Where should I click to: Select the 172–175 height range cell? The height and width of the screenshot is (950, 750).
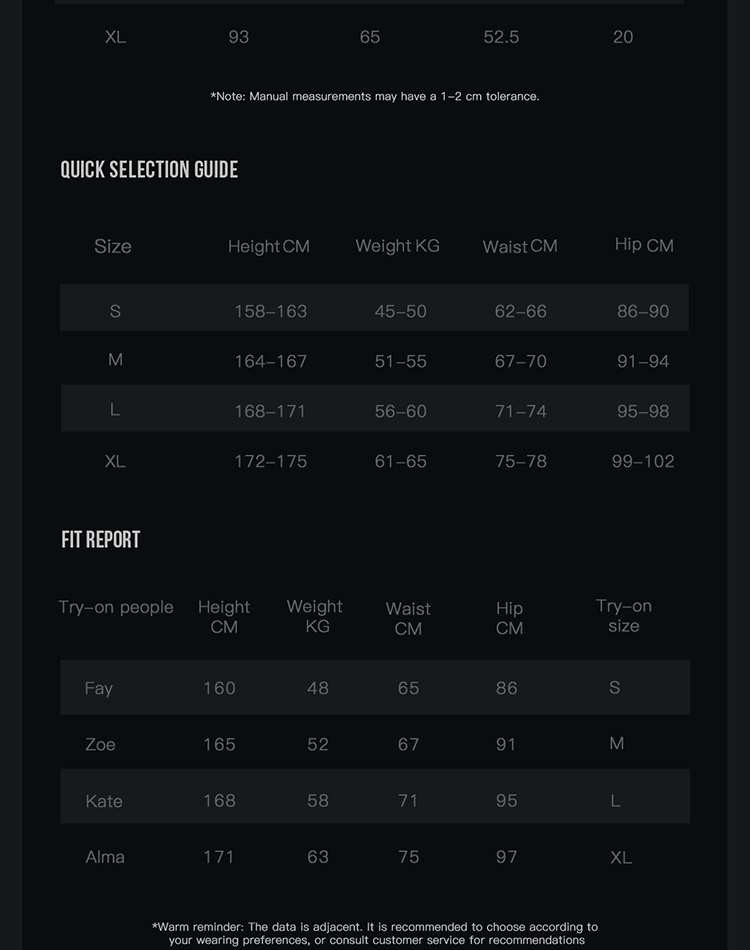(x=270, y=461)
